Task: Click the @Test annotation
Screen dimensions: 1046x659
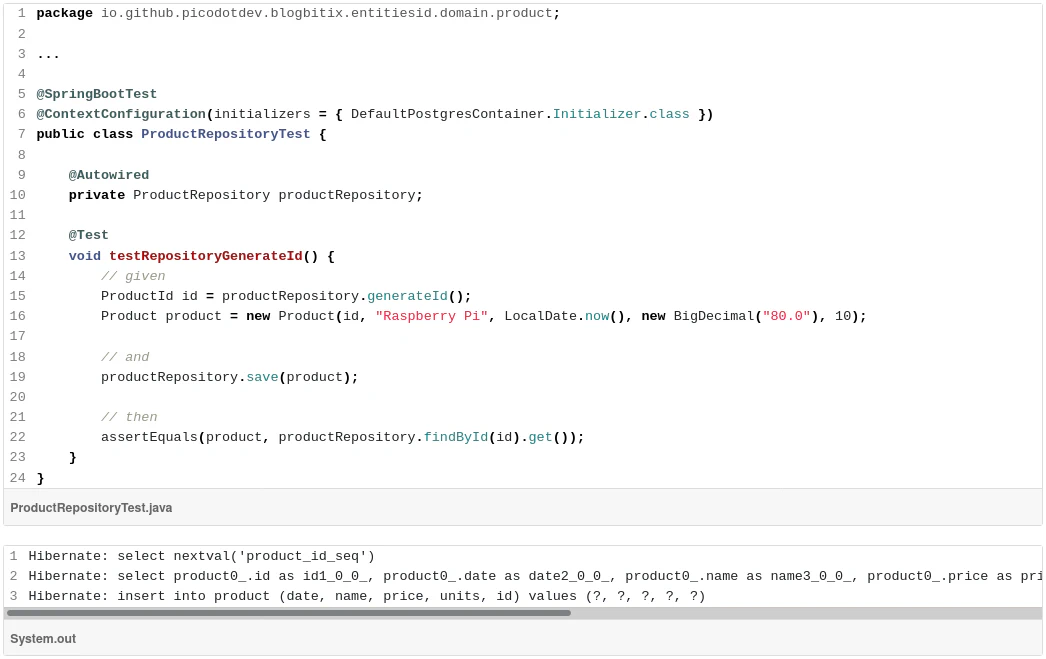Action: tap(89, 235)
